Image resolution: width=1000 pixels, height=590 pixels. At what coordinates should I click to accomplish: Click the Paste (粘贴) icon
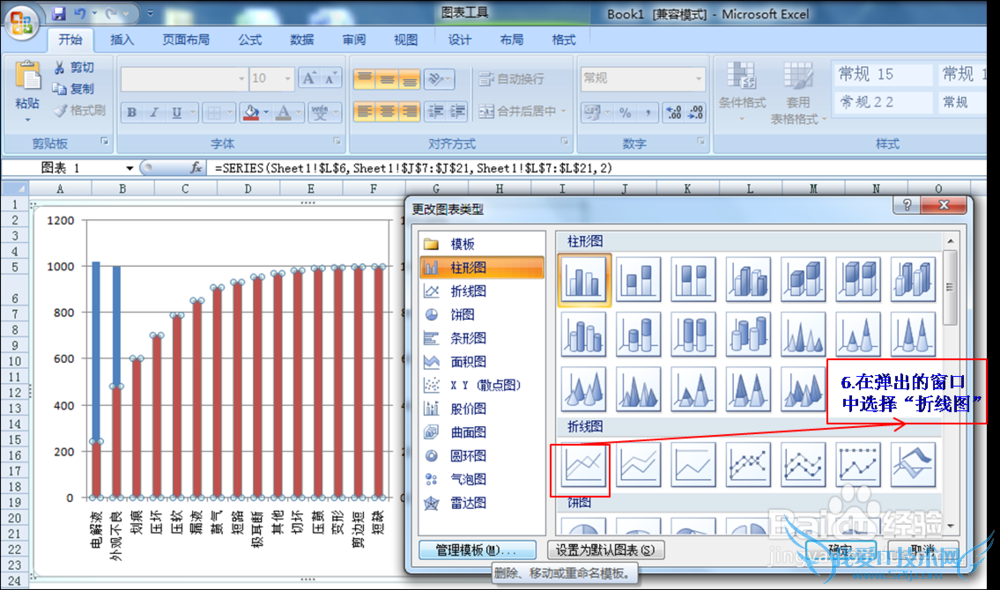click(27, 85)
